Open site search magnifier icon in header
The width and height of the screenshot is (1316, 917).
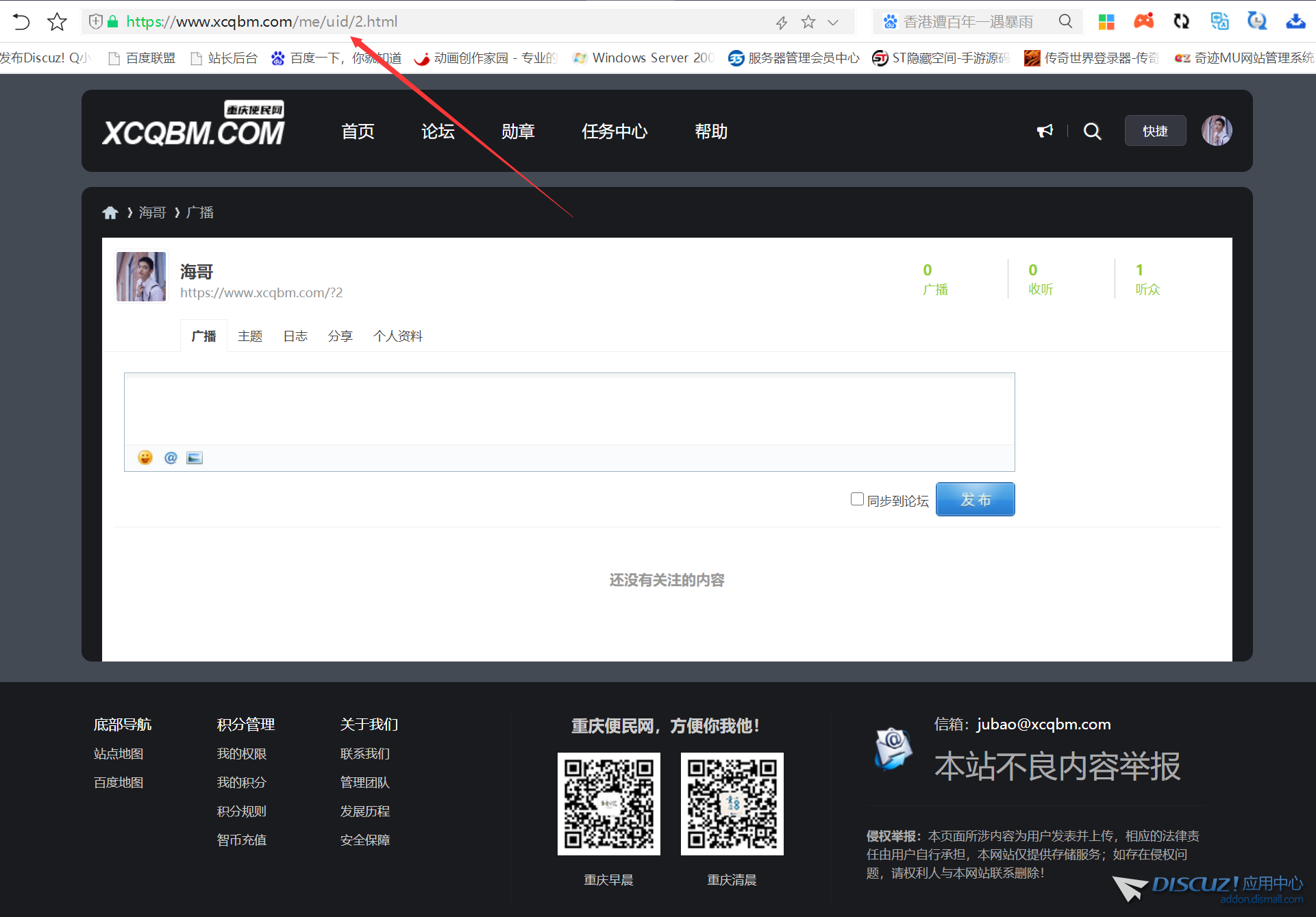[1092, 131]
